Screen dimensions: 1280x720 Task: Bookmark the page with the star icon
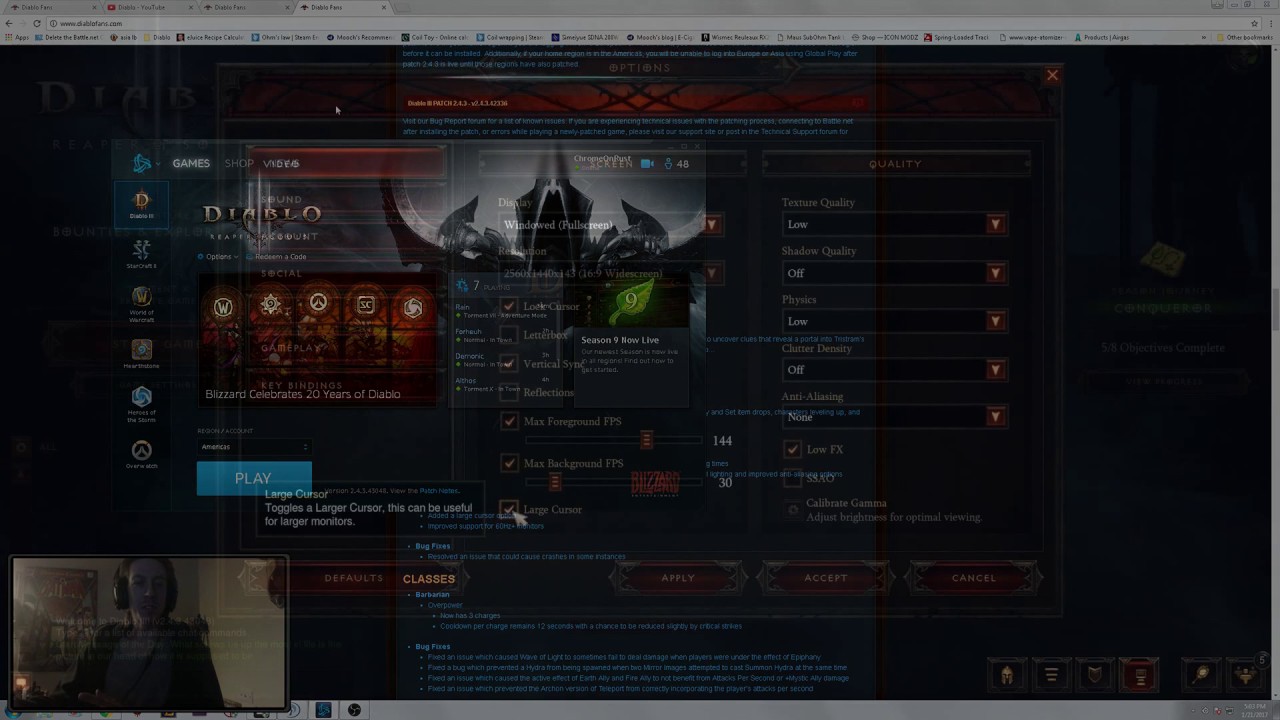tap(1255, 23)
